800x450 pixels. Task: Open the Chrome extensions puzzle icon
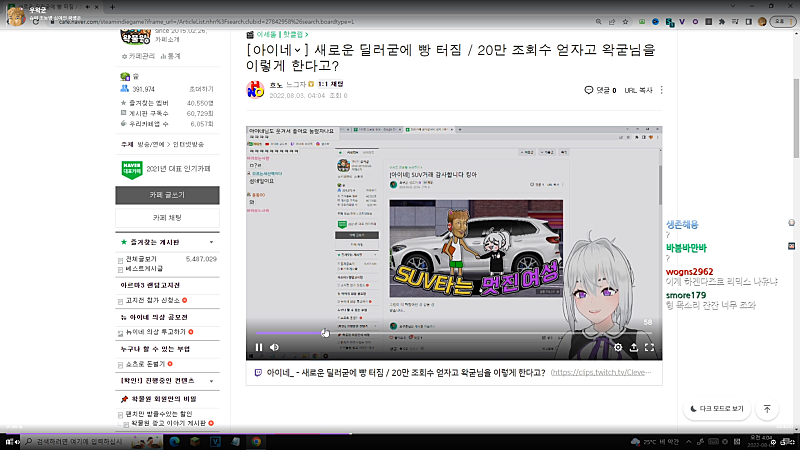[x=721, y=22]
